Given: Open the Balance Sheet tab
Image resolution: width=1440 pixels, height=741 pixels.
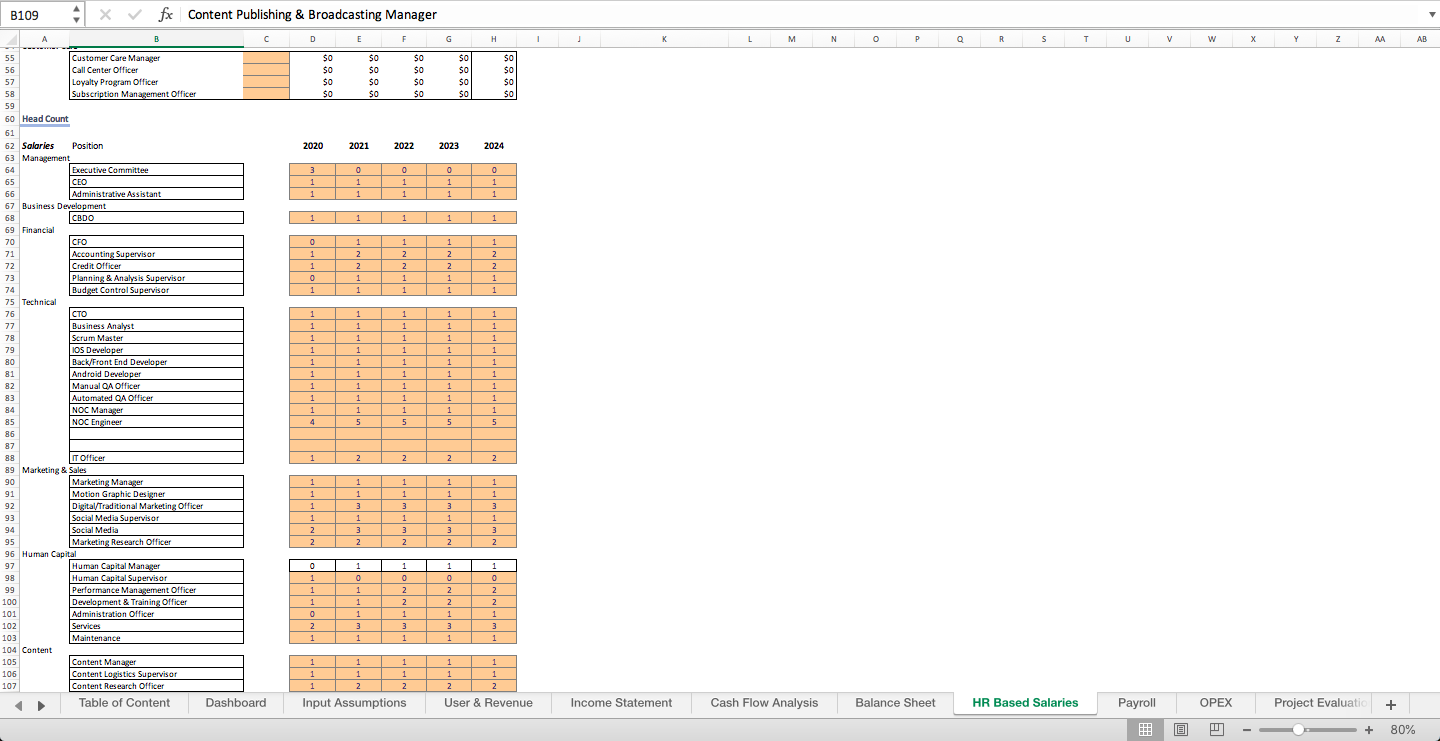Looking at the screenshot, I should click(896, 703).
